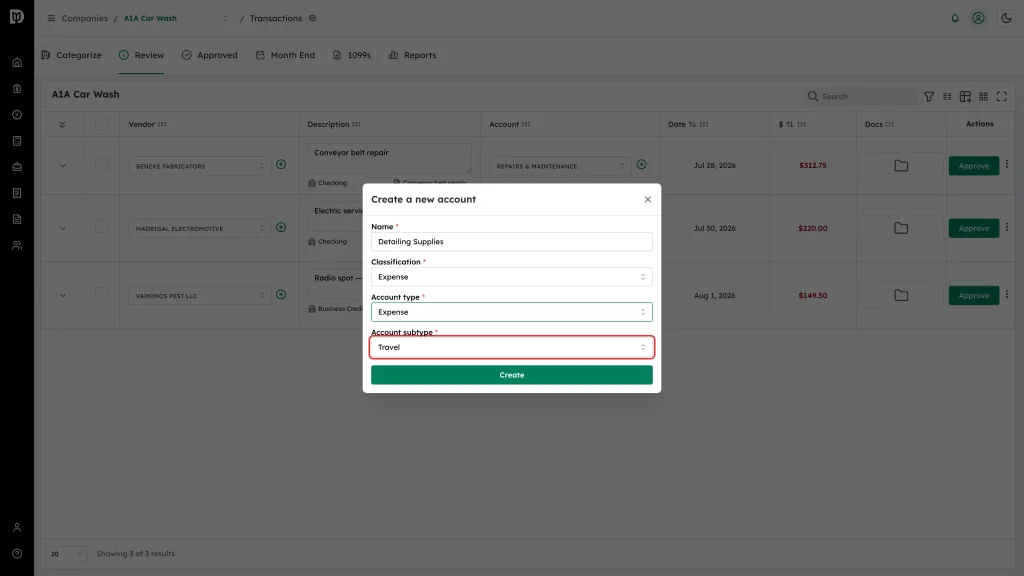The height and width of the screenshot is (576, 1024).
Task: Open the Account subtype Travel dropdown
Action: tap(511, 347)
